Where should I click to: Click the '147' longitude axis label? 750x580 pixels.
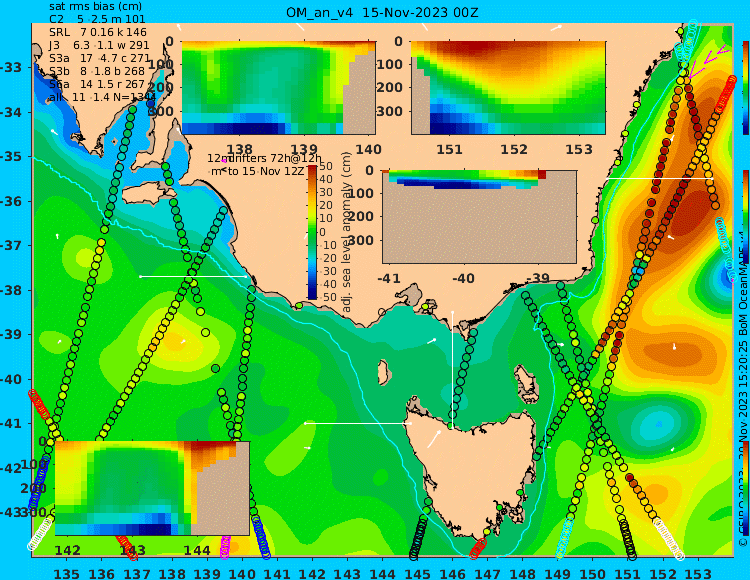[x=487, y=573]
